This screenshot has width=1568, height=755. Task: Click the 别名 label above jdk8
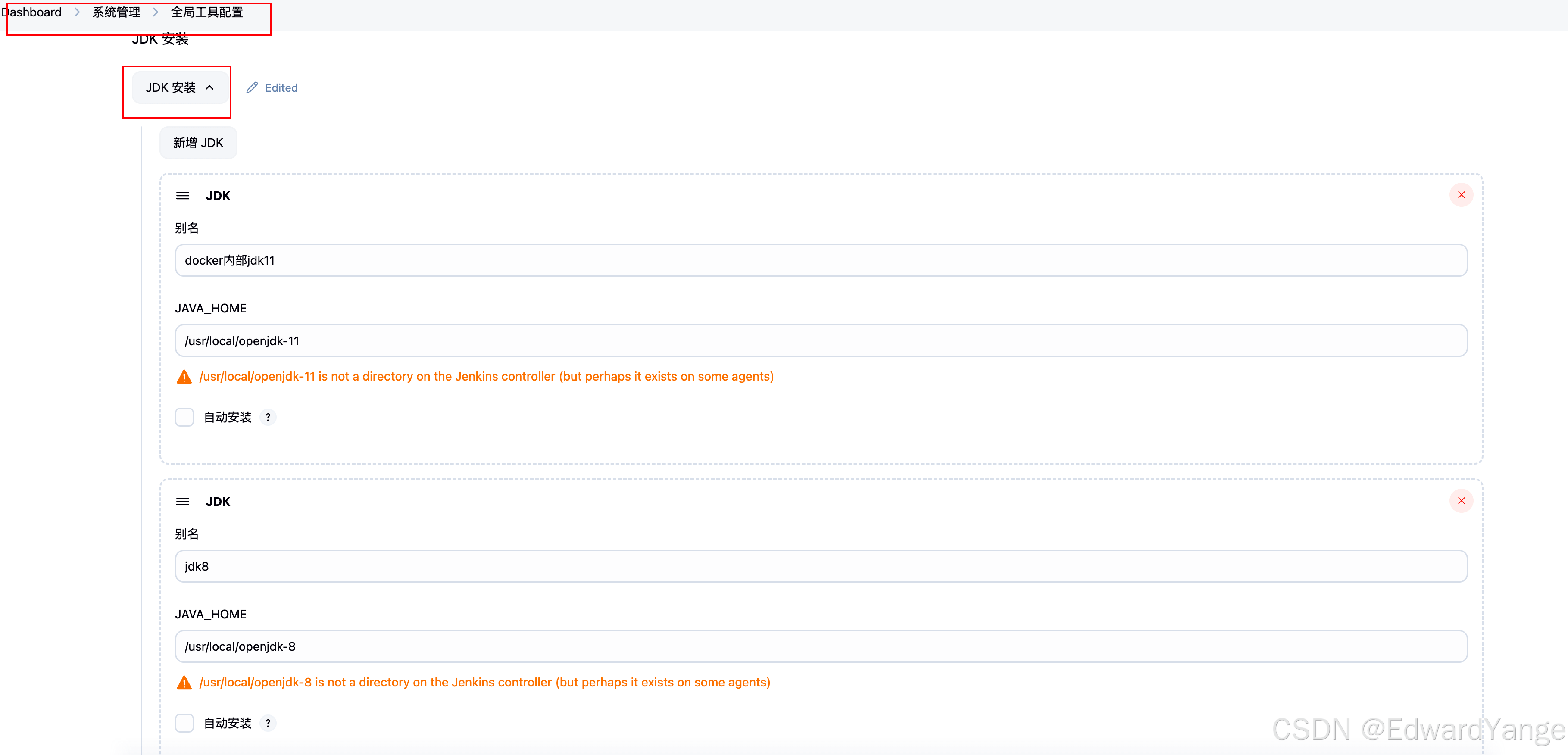point(187,534)
